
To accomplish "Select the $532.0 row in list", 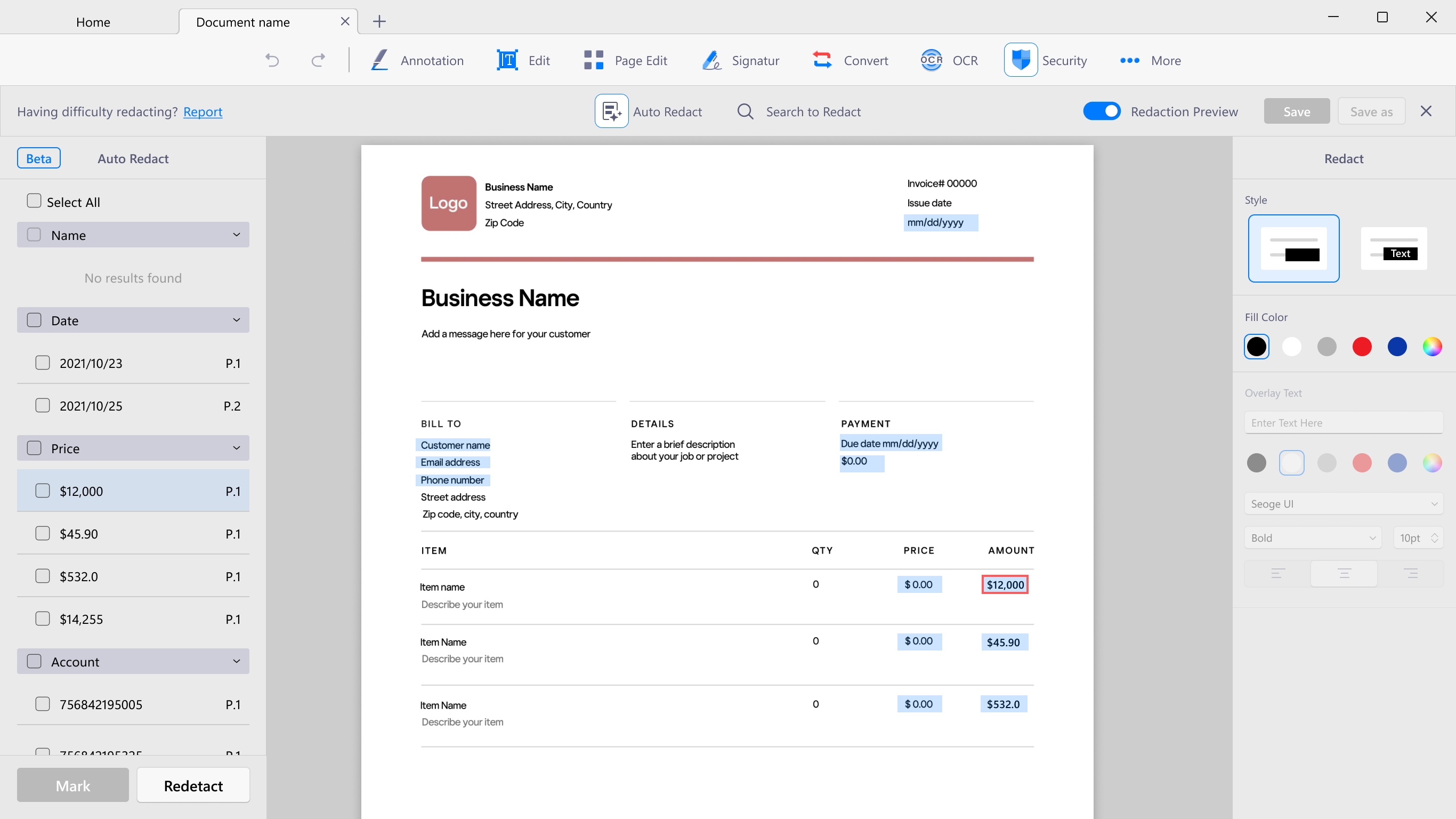I will 133,576.
